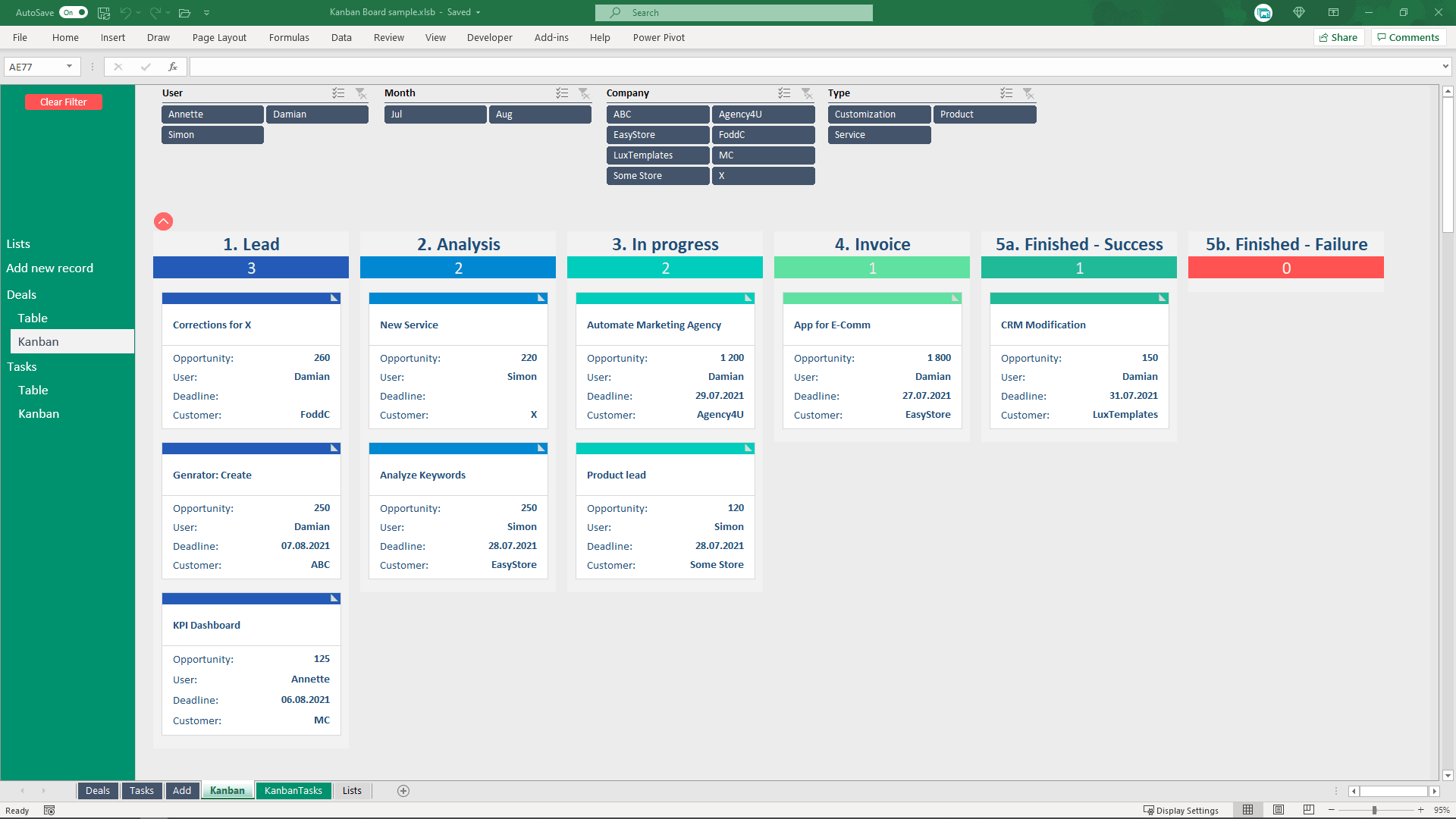Expand the sort options for Company filter
Image resolution: width=1456 pixels, height=819 pixels.
(784, 92)
